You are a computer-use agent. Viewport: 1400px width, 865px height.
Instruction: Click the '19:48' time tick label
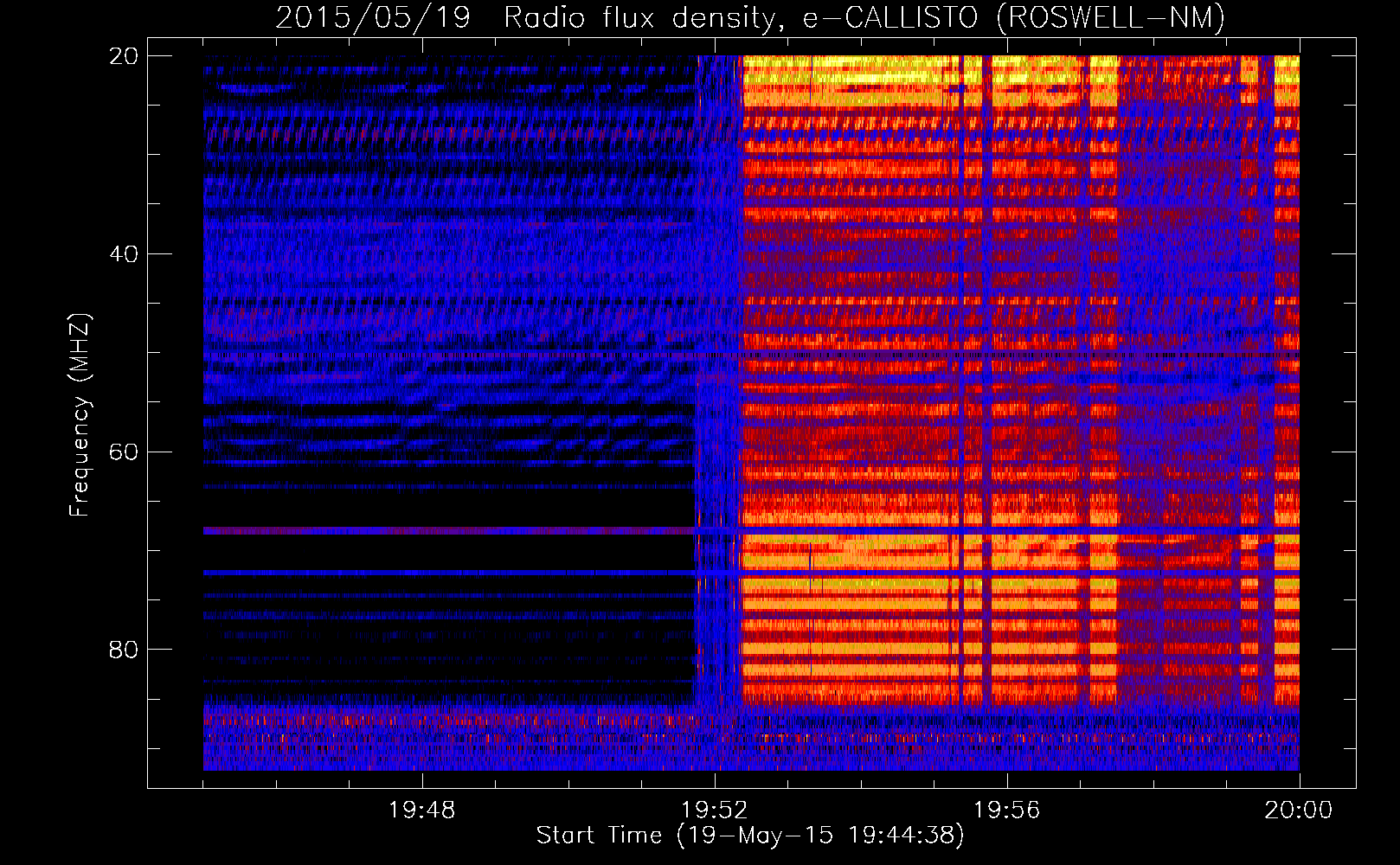[x=422, y=811]
